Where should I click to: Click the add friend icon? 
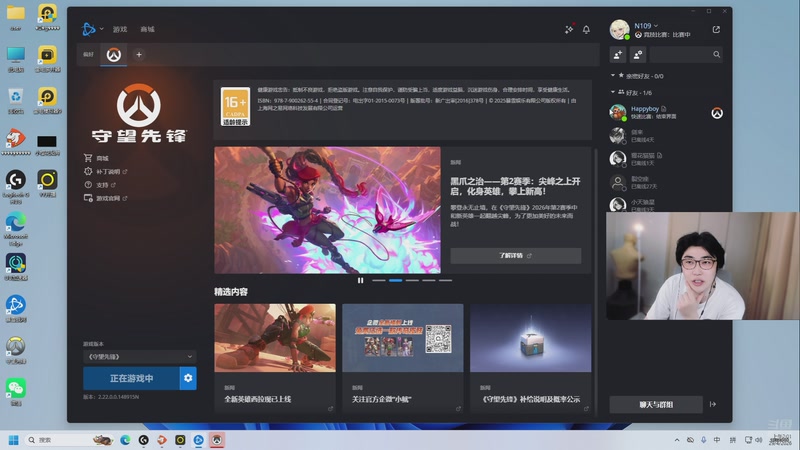point(618,55)
